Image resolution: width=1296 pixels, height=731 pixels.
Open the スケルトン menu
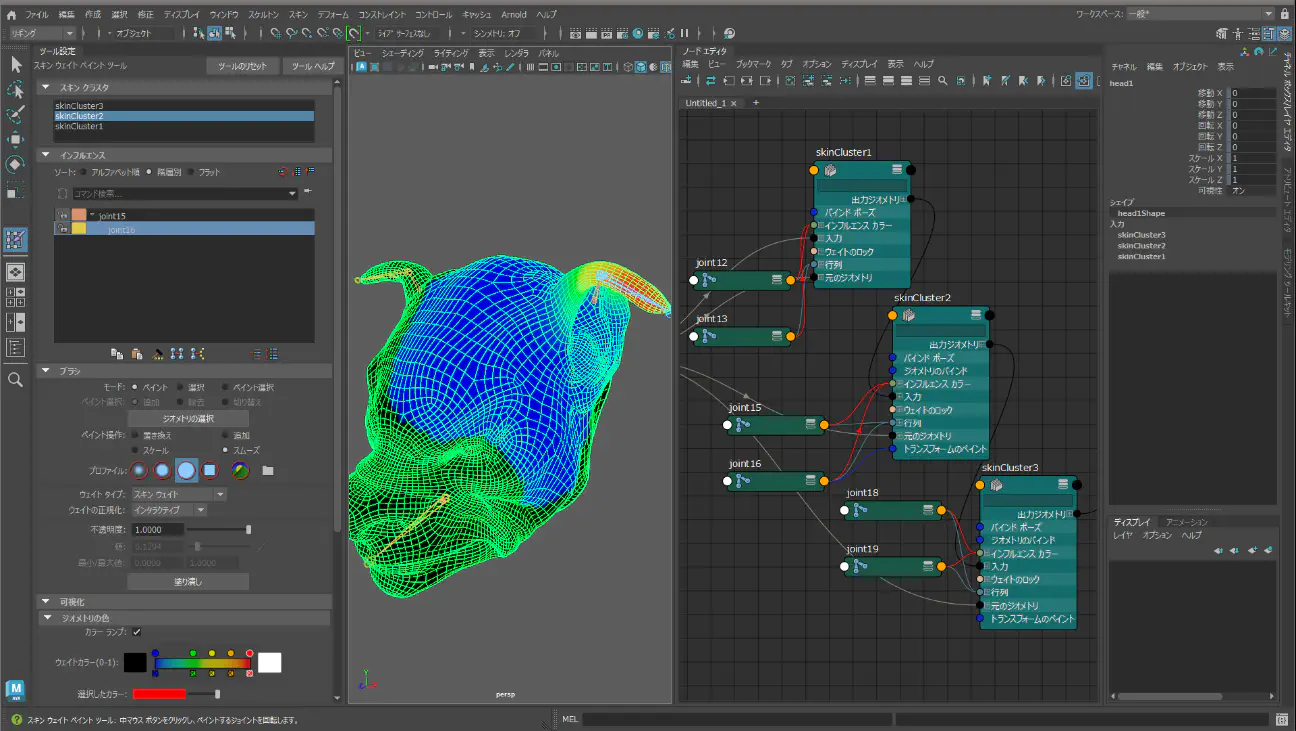pyautogui.click(x=263, y=15)
